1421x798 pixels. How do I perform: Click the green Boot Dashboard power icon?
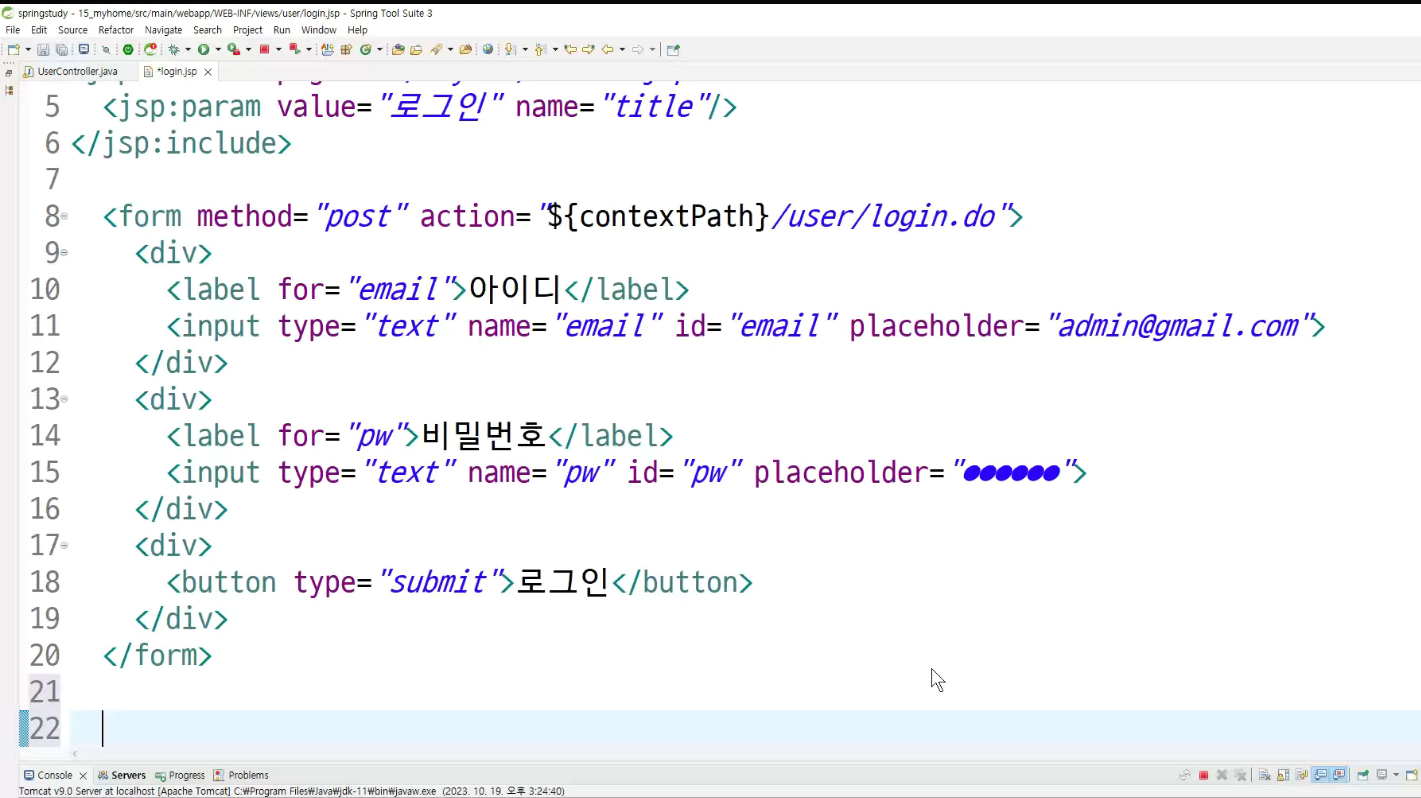(128, 49)
